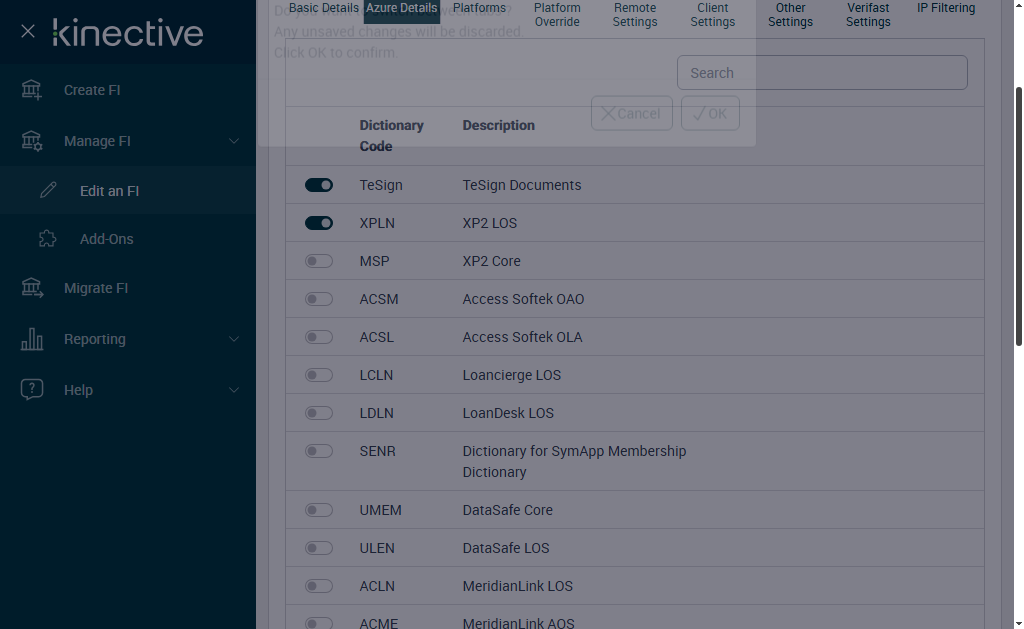Open the Basic Details tab

point(323,8)
